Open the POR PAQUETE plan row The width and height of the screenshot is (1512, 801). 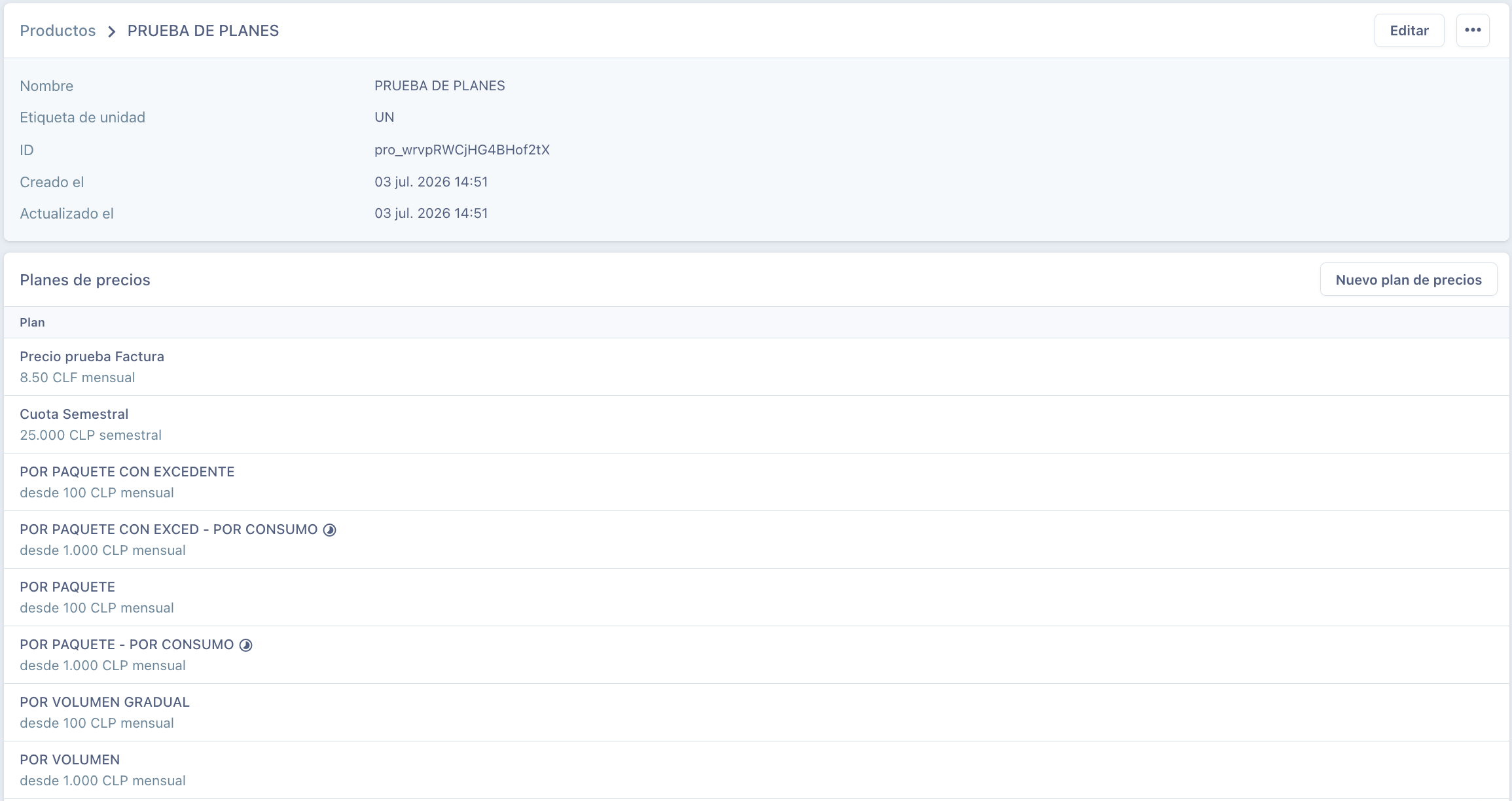757,597
